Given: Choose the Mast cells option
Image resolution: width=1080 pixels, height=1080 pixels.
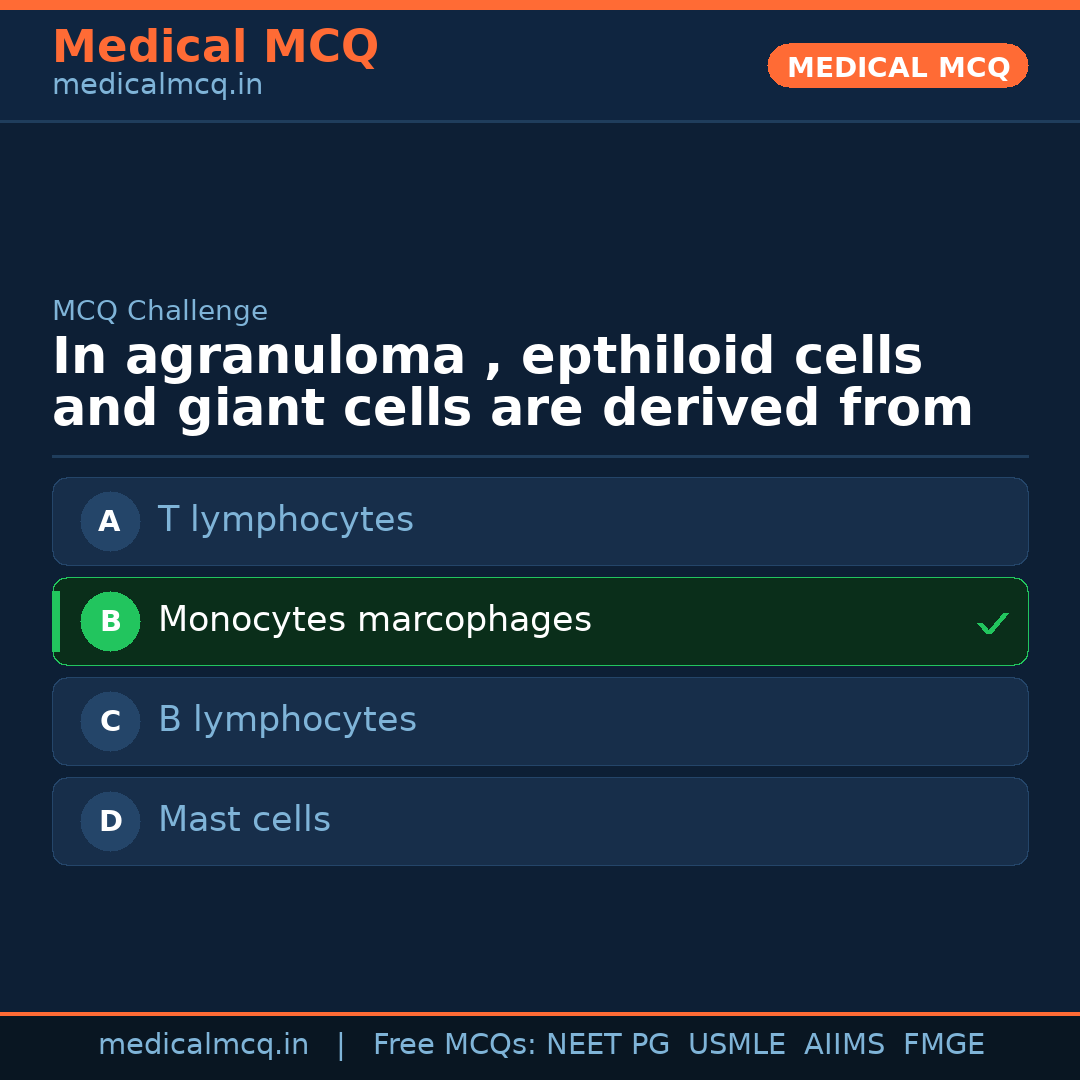Looking at the screenshot, I should (x=244, y=820).
